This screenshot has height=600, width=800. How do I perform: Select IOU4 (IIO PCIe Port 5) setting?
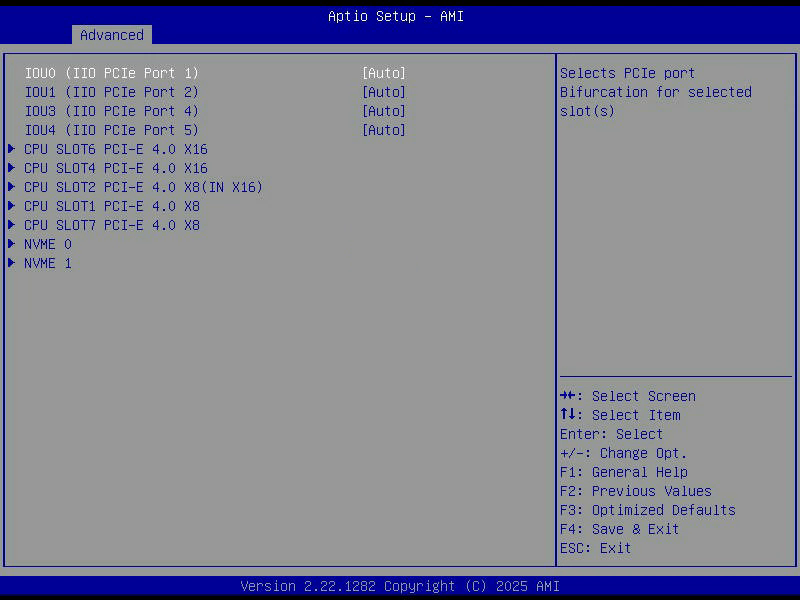pyautogui.click(x=112, y=130)
